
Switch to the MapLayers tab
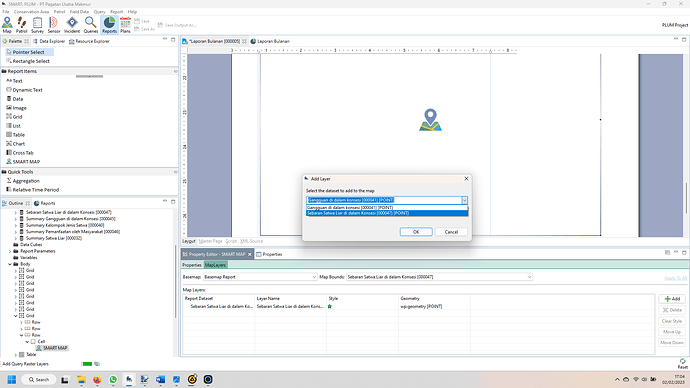click(x=215, y=265)
